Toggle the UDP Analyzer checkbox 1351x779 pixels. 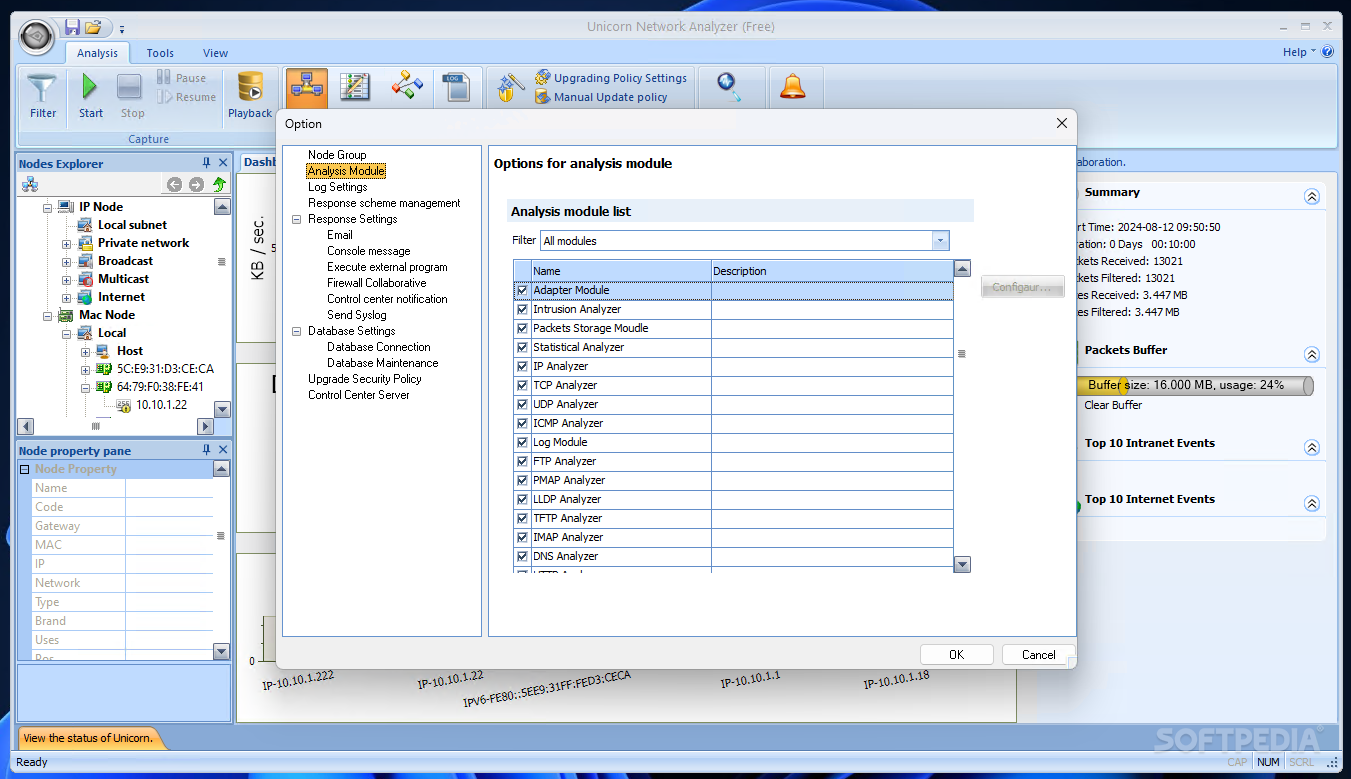[x=522, y=404]
